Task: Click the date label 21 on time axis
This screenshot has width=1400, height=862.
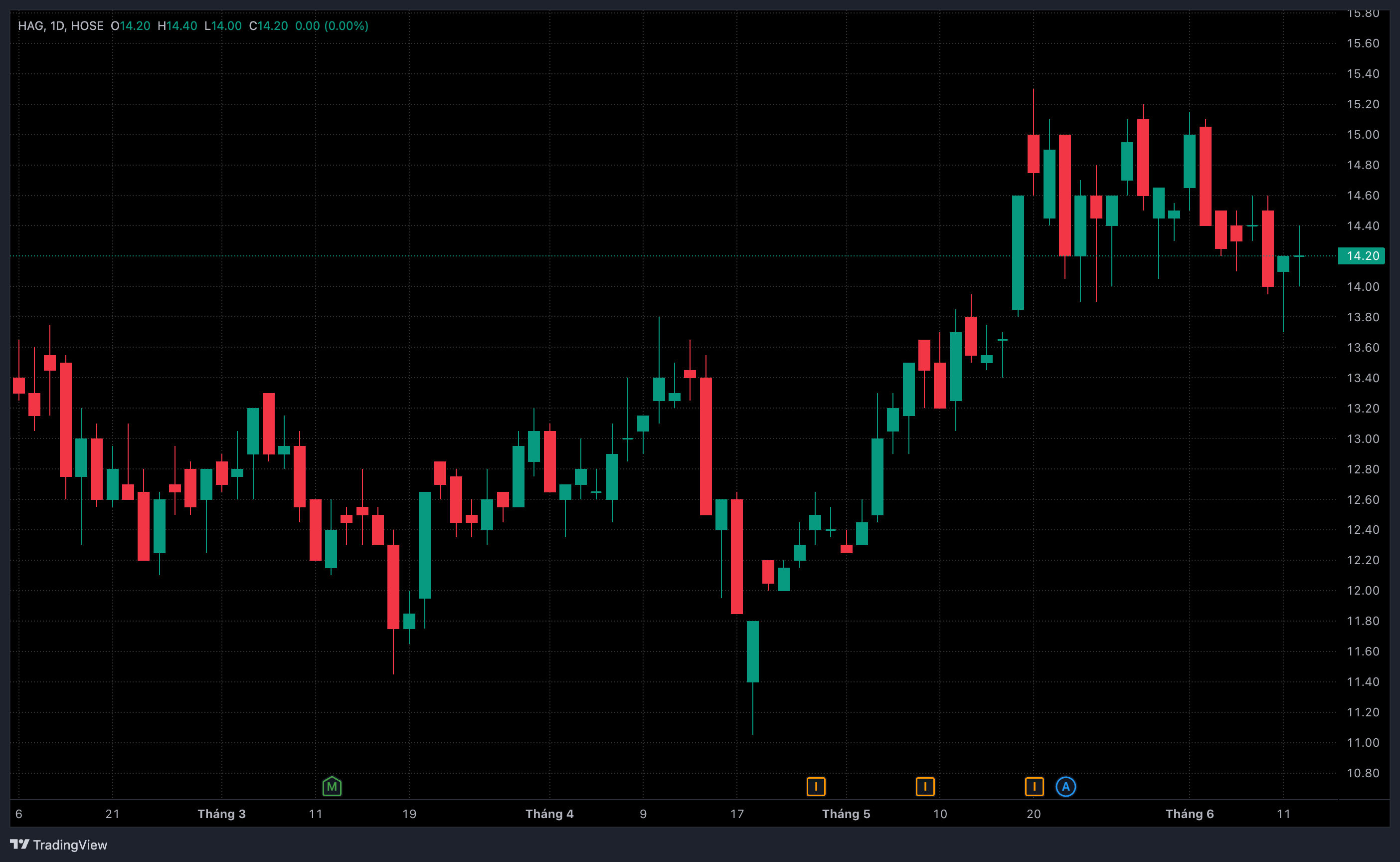Action: click(112, 814)
